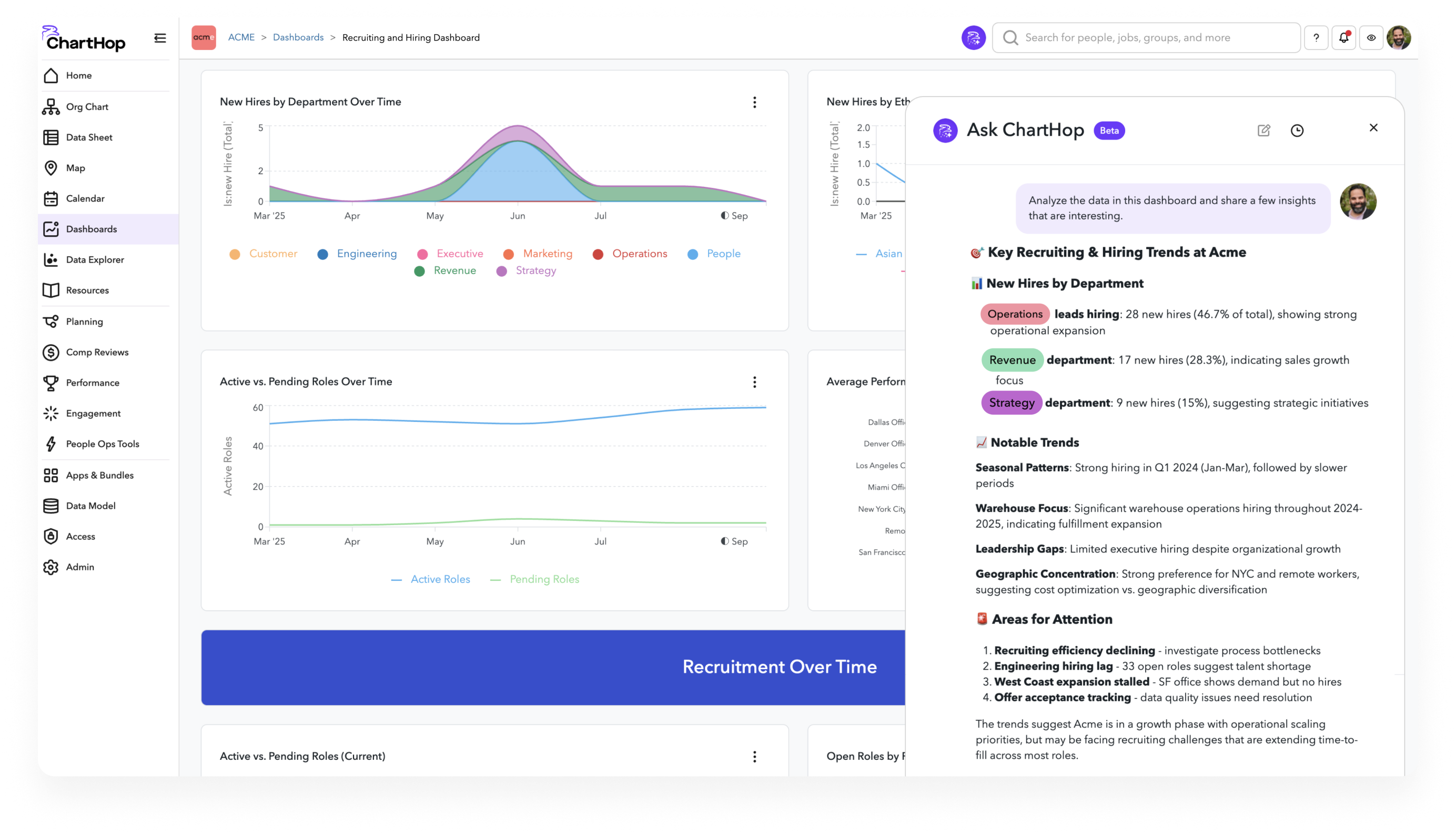The height and width of the screenshot is (835, 1456).
Task: Click the People Ops Tools lightning icon
Action: click(x=51, y=444)
